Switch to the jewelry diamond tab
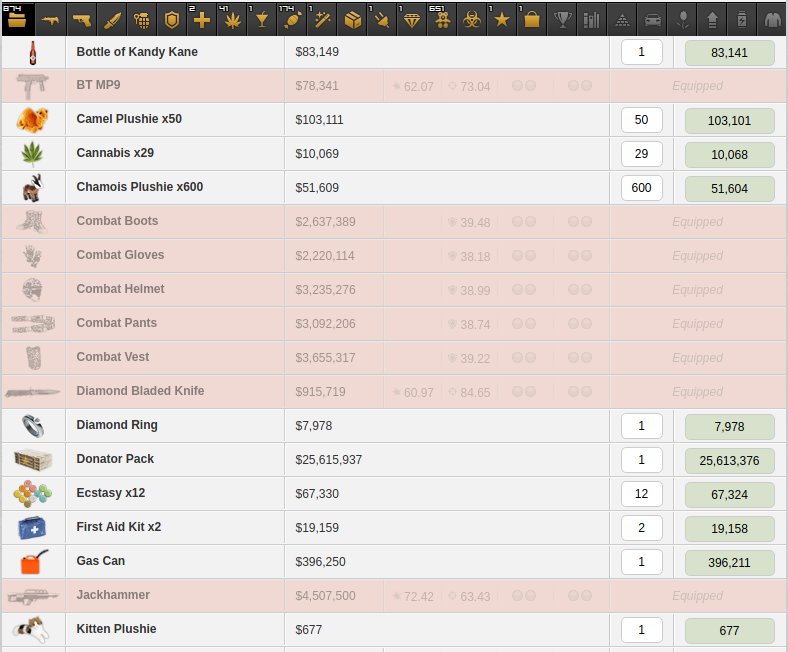Viewport: 788px width, 652px height. [412, 19]
